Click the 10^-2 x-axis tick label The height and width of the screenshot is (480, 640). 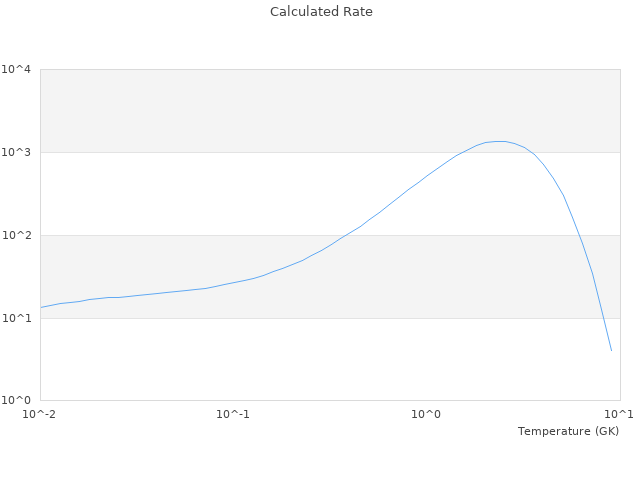(40, 414)
